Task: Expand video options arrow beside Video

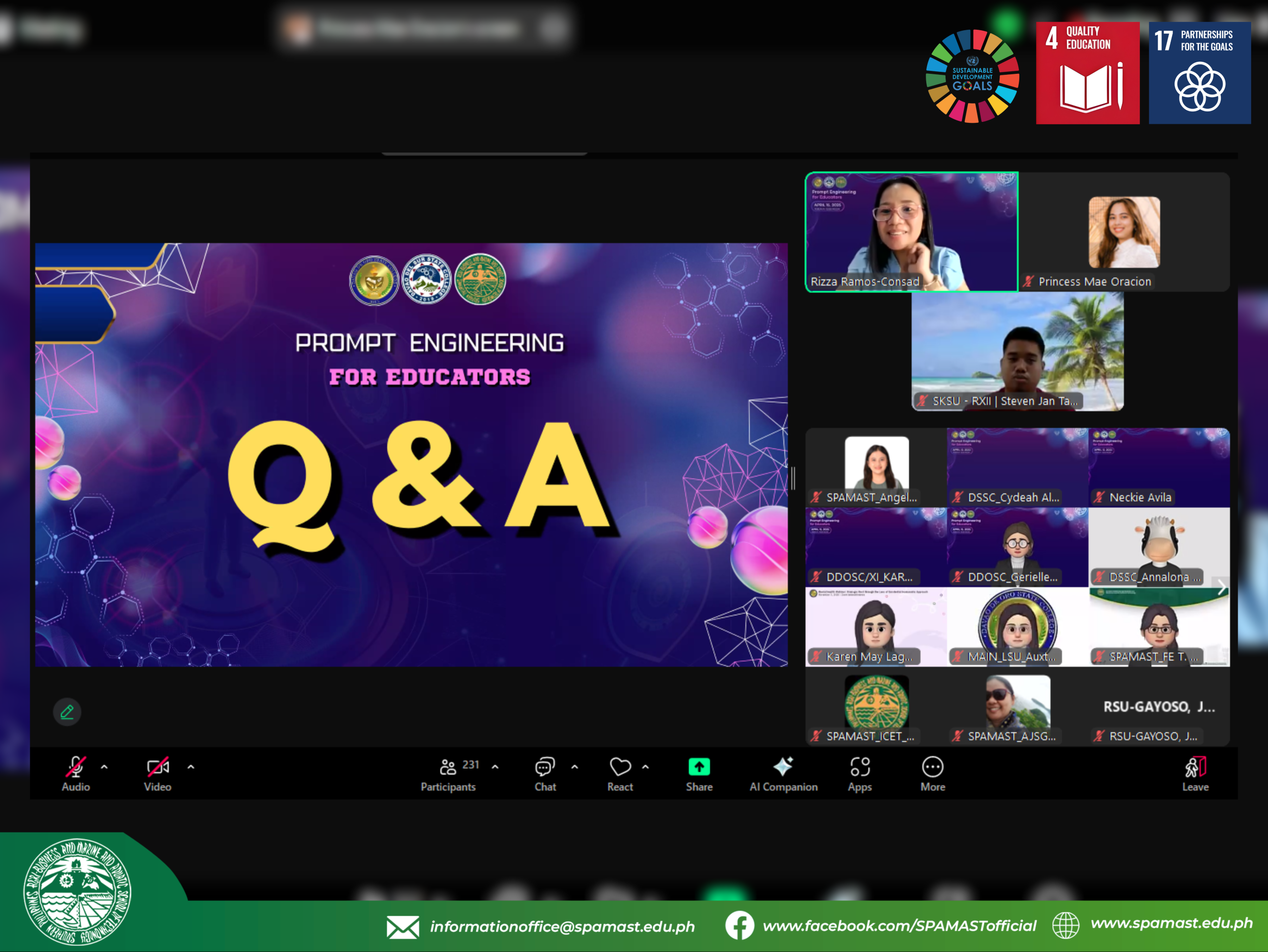Action: click(191, 766)
